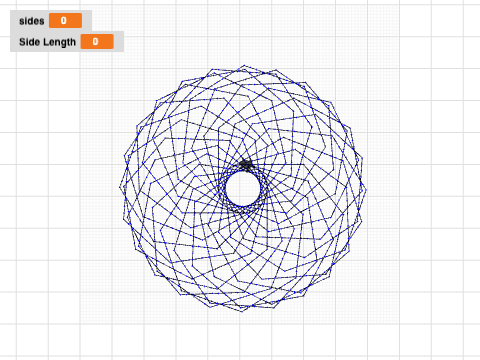The height and width of the screenshot is (360, 480).
Task: Click gray padding right of Side Length value
Action: (x=119, y=42)
